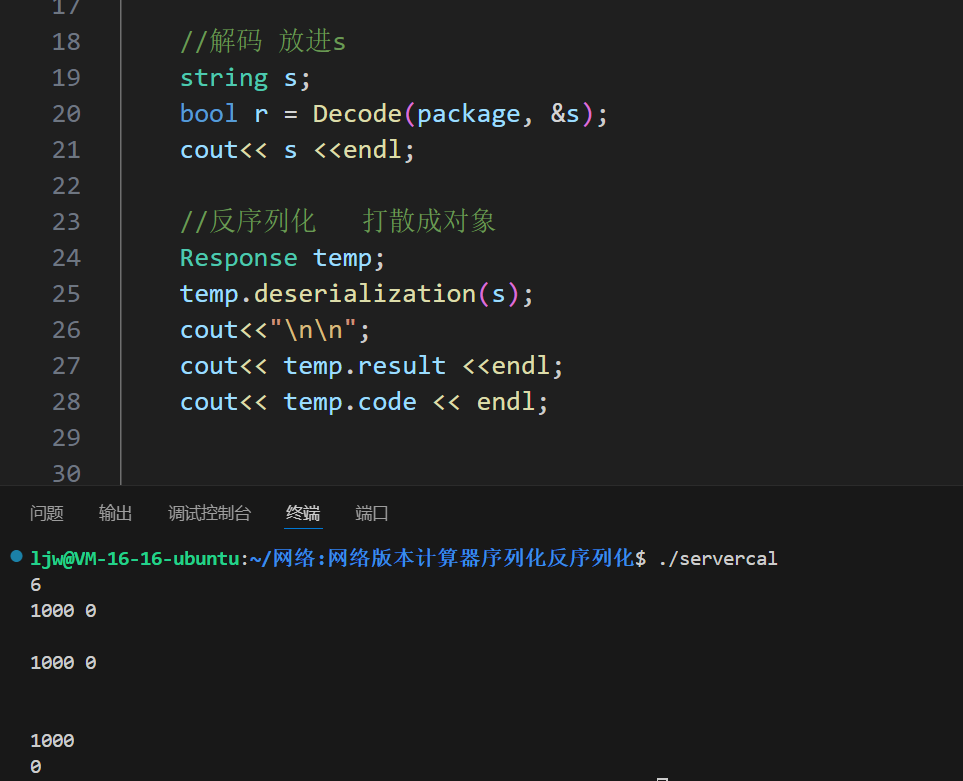
Task: Click the string keyword on line 19
Action: pos(224,78)
